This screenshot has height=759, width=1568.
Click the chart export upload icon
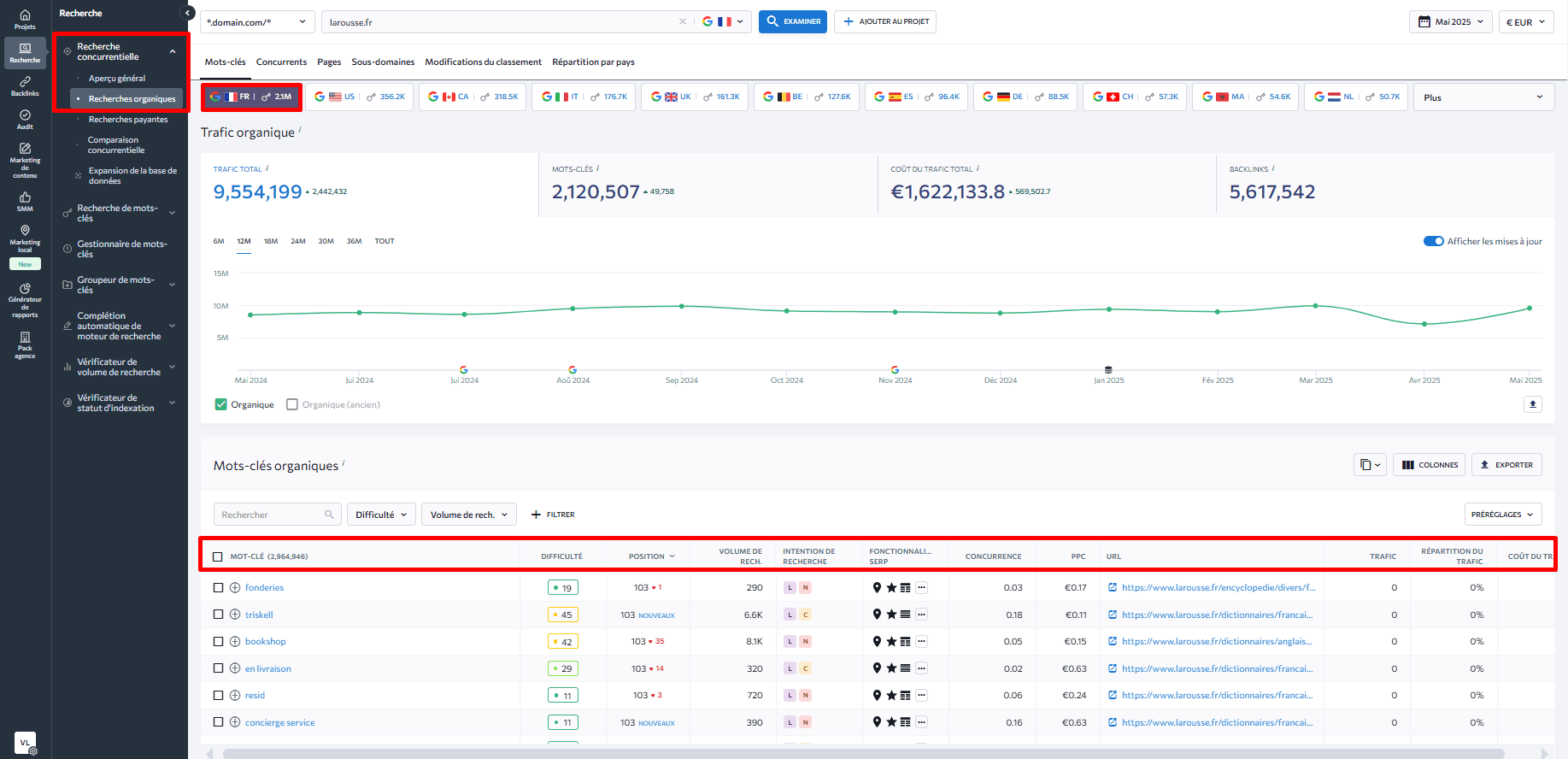(x=1533, y=404)
